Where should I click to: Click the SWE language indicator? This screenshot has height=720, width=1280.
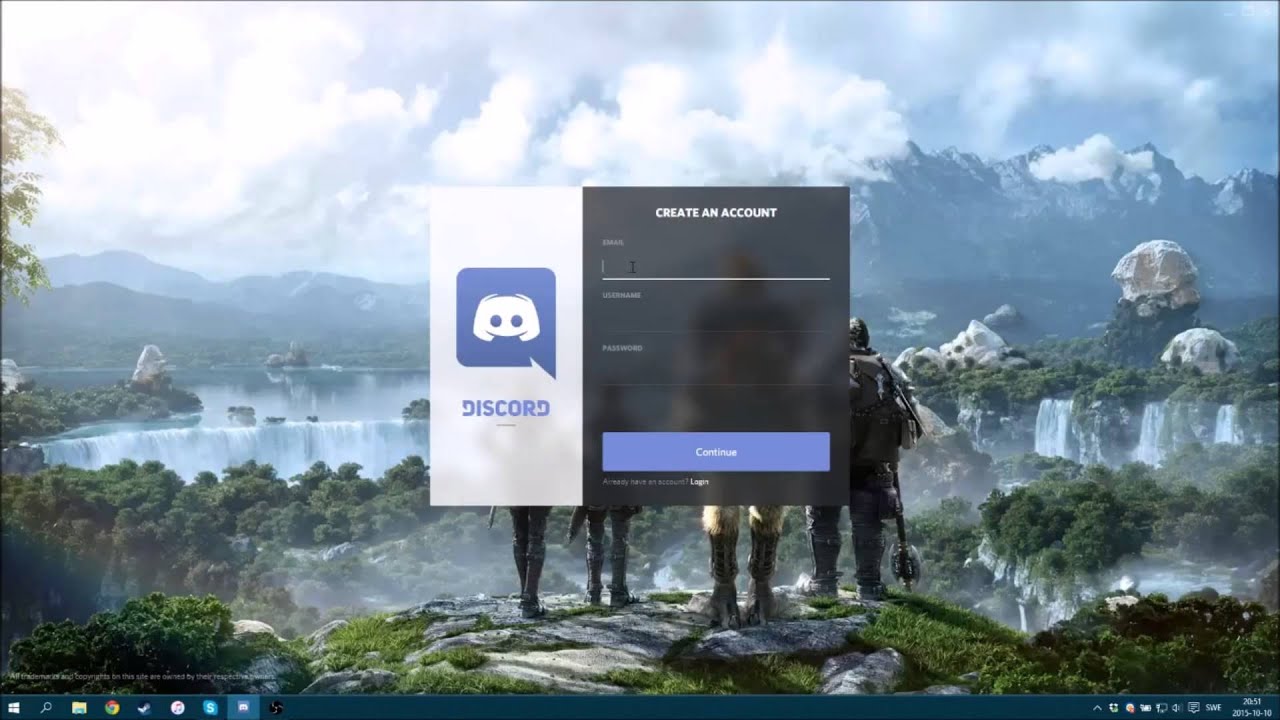pyautogui.click(x=1213, y=708)
